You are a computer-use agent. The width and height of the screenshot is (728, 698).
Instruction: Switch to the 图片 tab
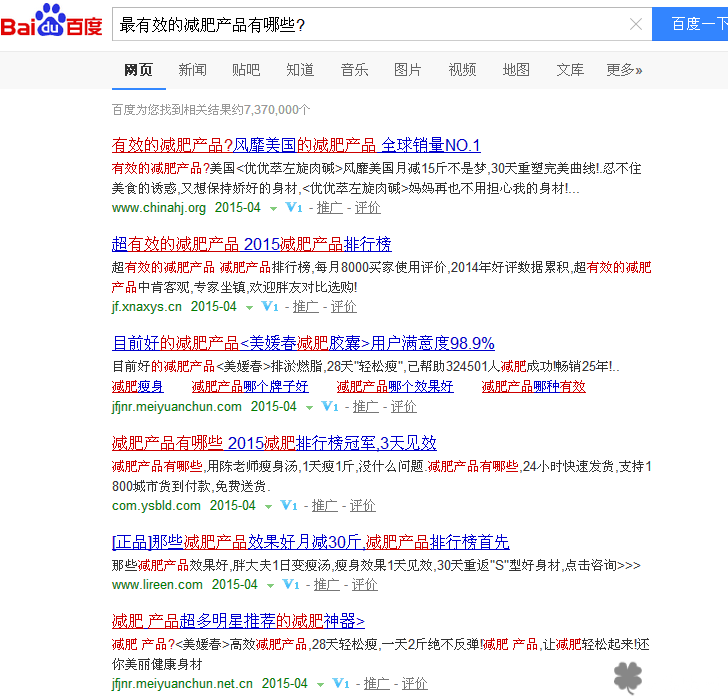point(408,70)
